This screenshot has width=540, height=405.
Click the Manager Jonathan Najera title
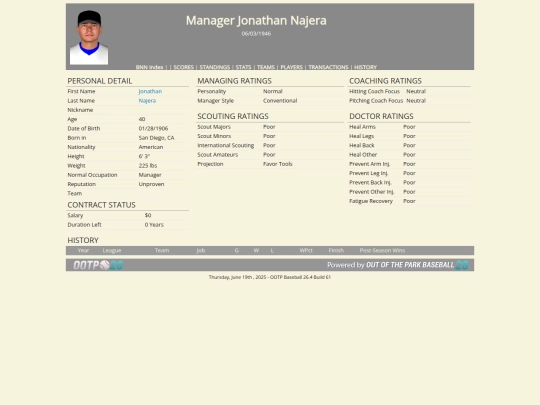256,21
